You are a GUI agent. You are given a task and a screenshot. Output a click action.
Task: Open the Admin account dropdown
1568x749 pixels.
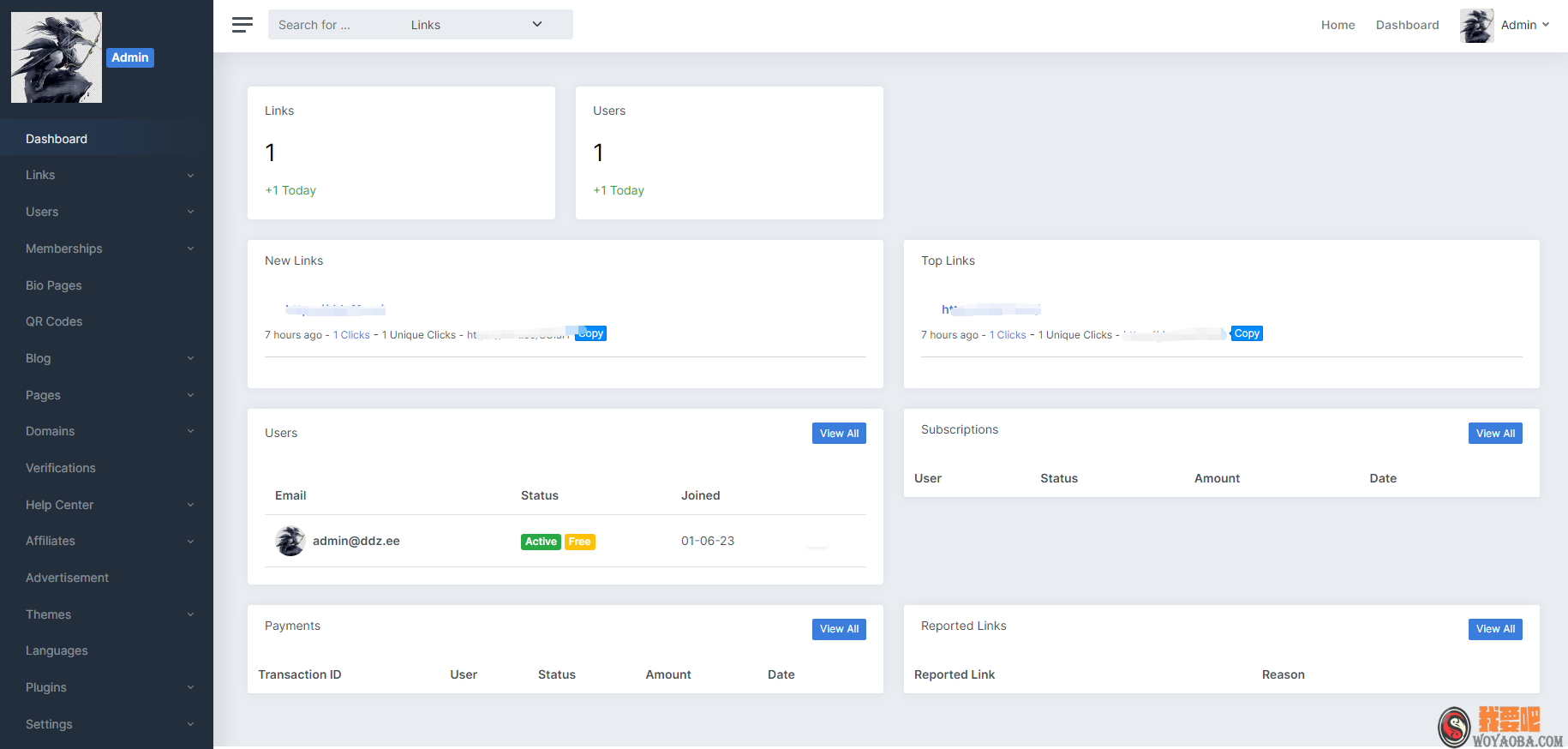click(x=1525, y=25)
